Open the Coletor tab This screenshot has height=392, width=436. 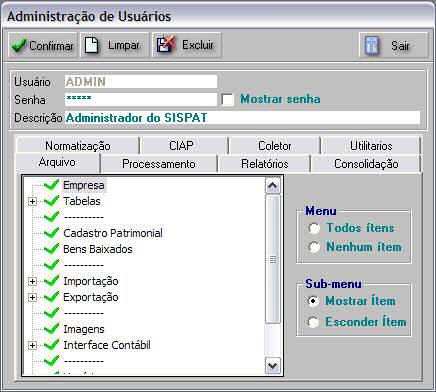point(275,146)
